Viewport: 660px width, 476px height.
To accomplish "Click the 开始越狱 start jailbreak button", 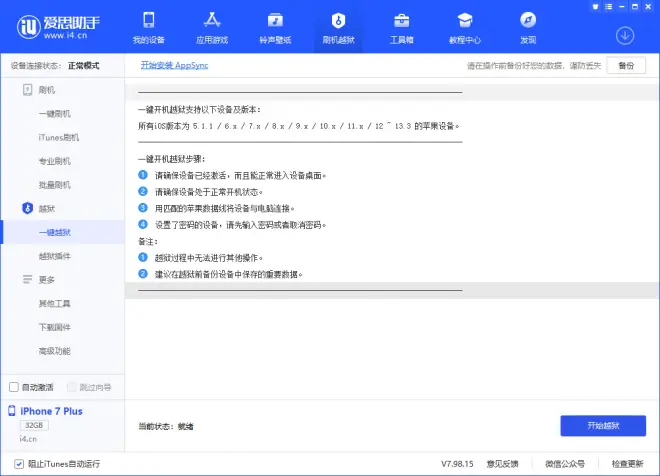I will pyautogui.click(x=603, y=425).
